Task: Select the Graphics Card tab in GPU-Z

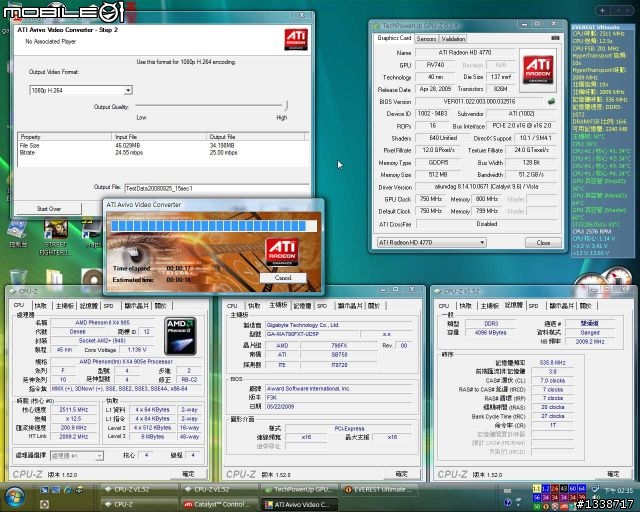Action: coord(393,38)
